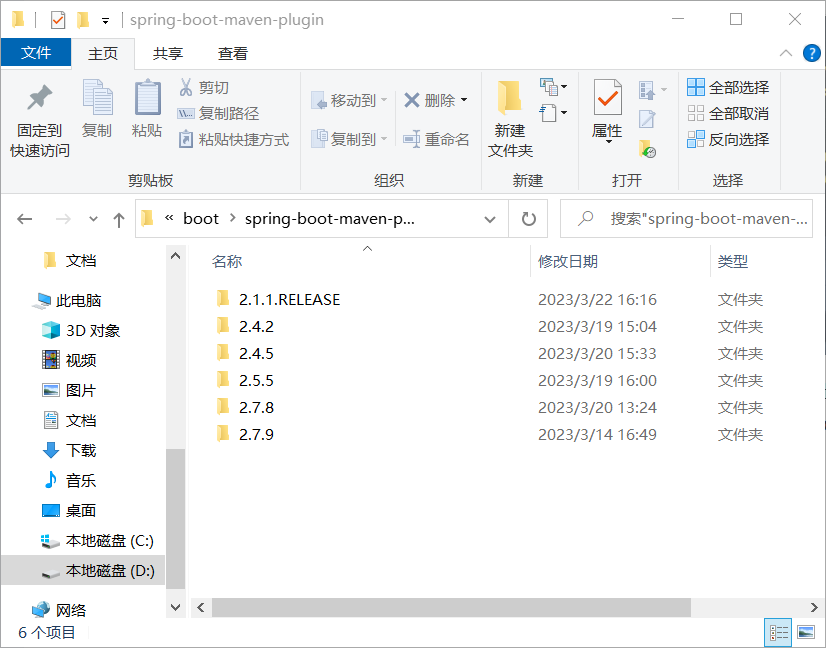The width and height of the screenshot is (826, 648).
Task: Click Copy path (复制路径)
Action: click(x=218, y=113)
